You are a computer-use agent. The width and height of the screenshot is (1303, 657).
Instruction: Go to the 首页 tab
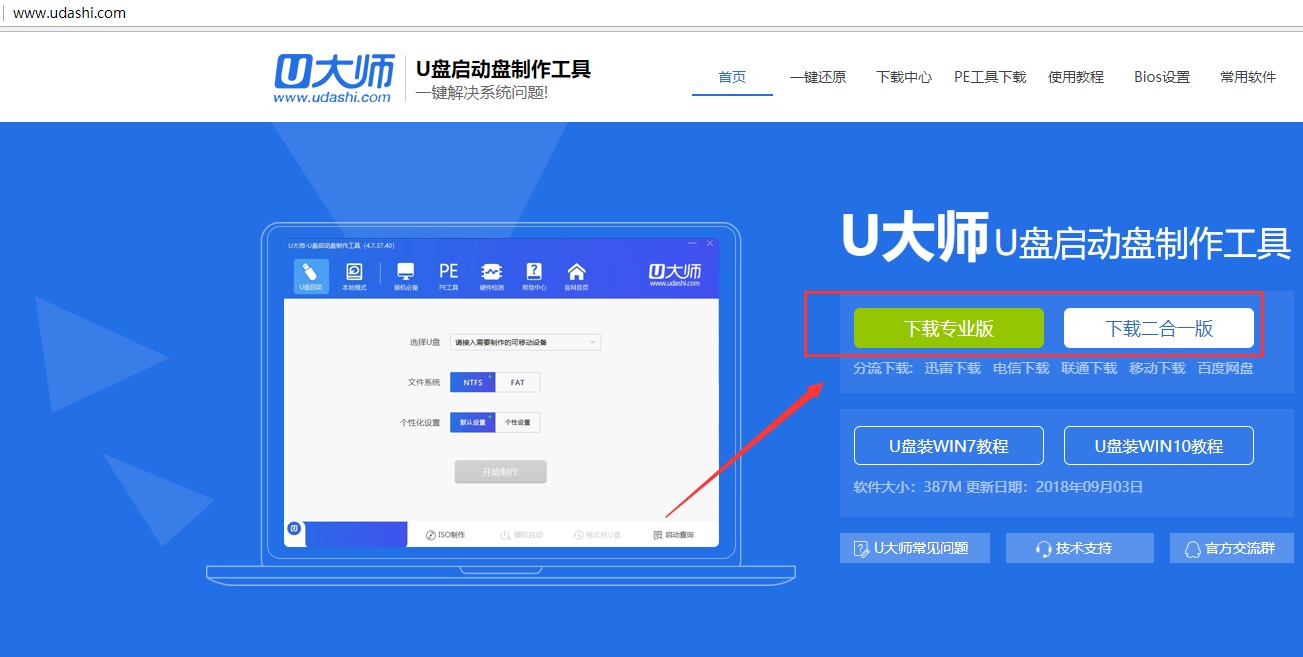pyautogui.click(x=732, y=77)
